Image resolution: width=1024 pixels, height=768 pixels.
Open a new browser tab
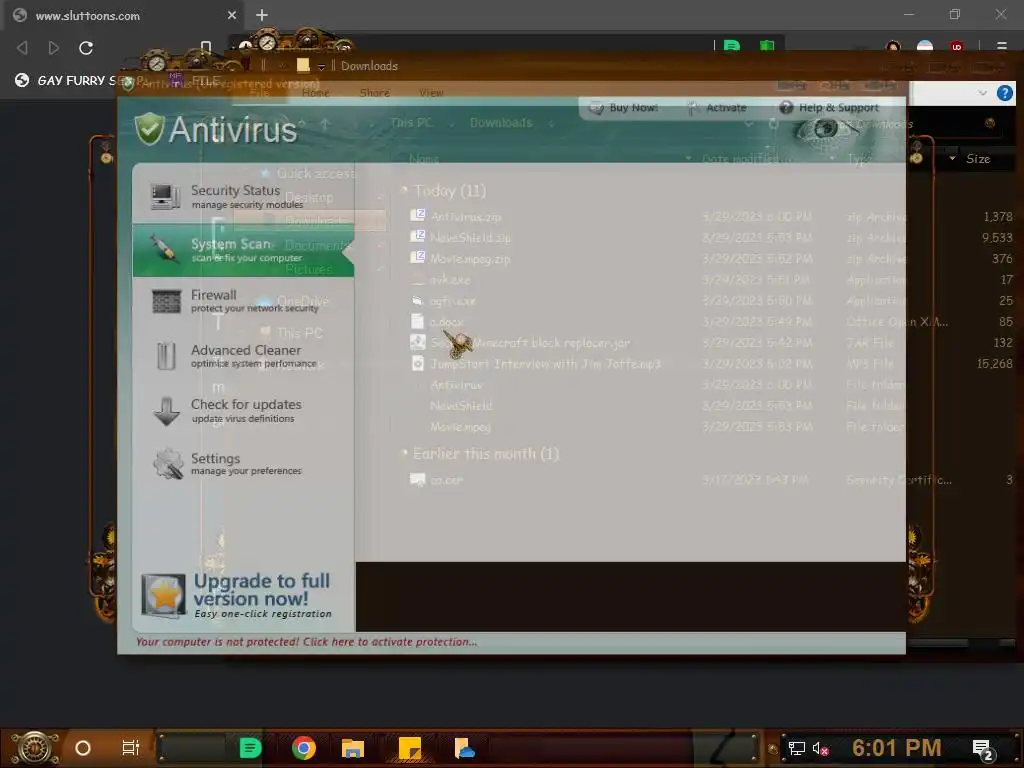(x=261, y=14)
